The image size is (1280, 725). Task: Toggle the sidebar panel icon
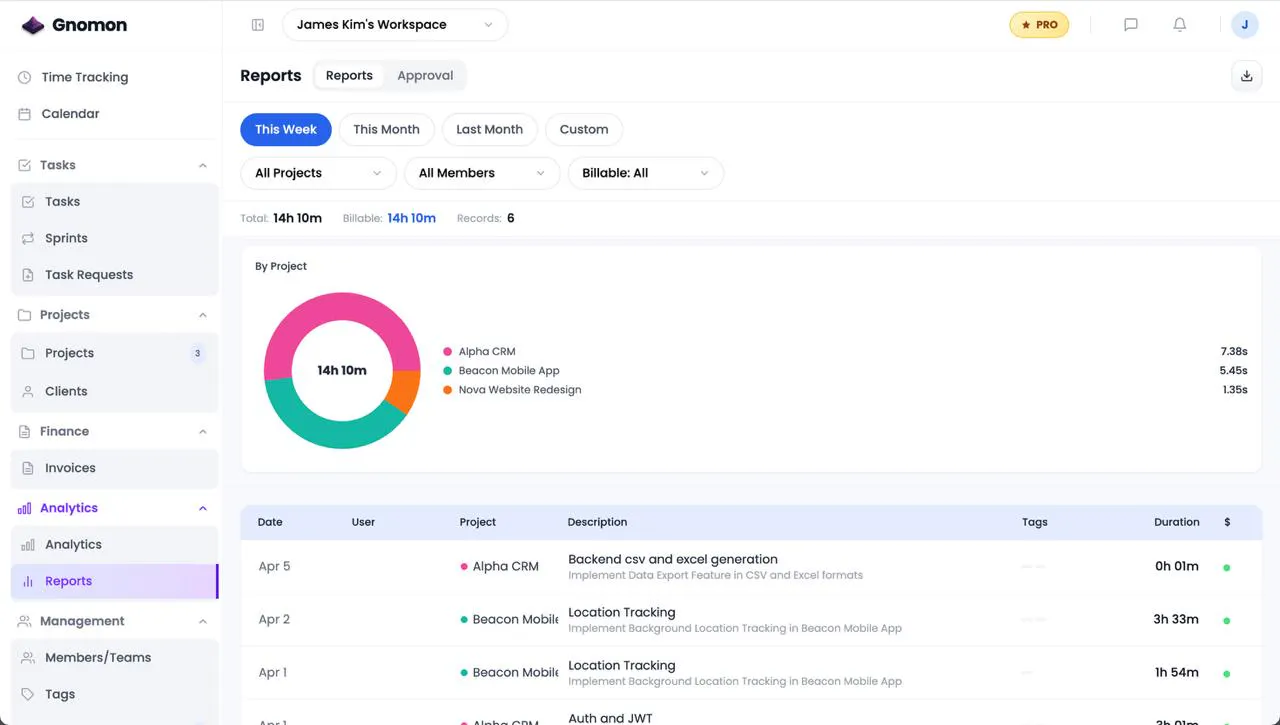pyautogui.click(x=258, y=25)
